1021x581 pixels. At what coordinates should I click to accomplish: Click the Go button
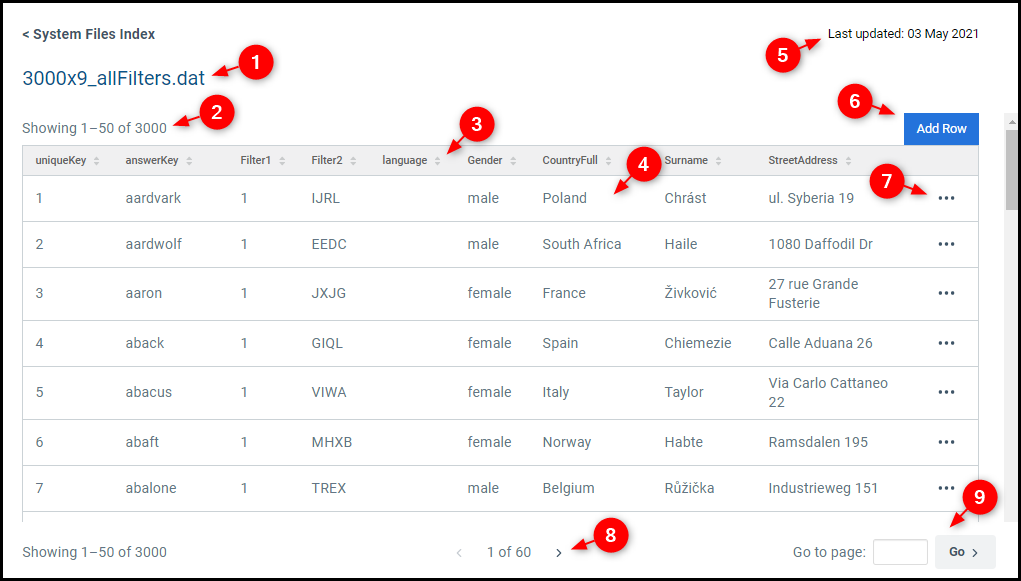pyautogui.click(x=965, y=552)
